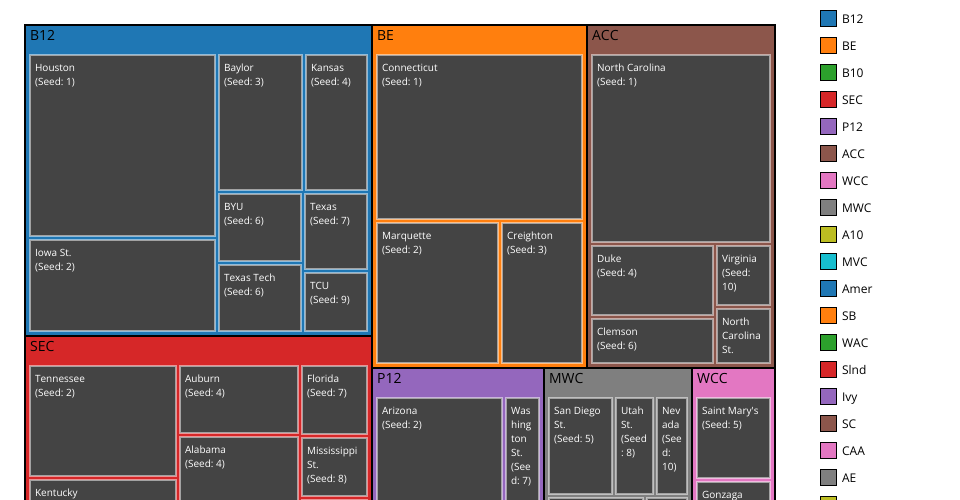960x500 pixels.
Task: Expand the ACC conference header
Action: [680, 36]
